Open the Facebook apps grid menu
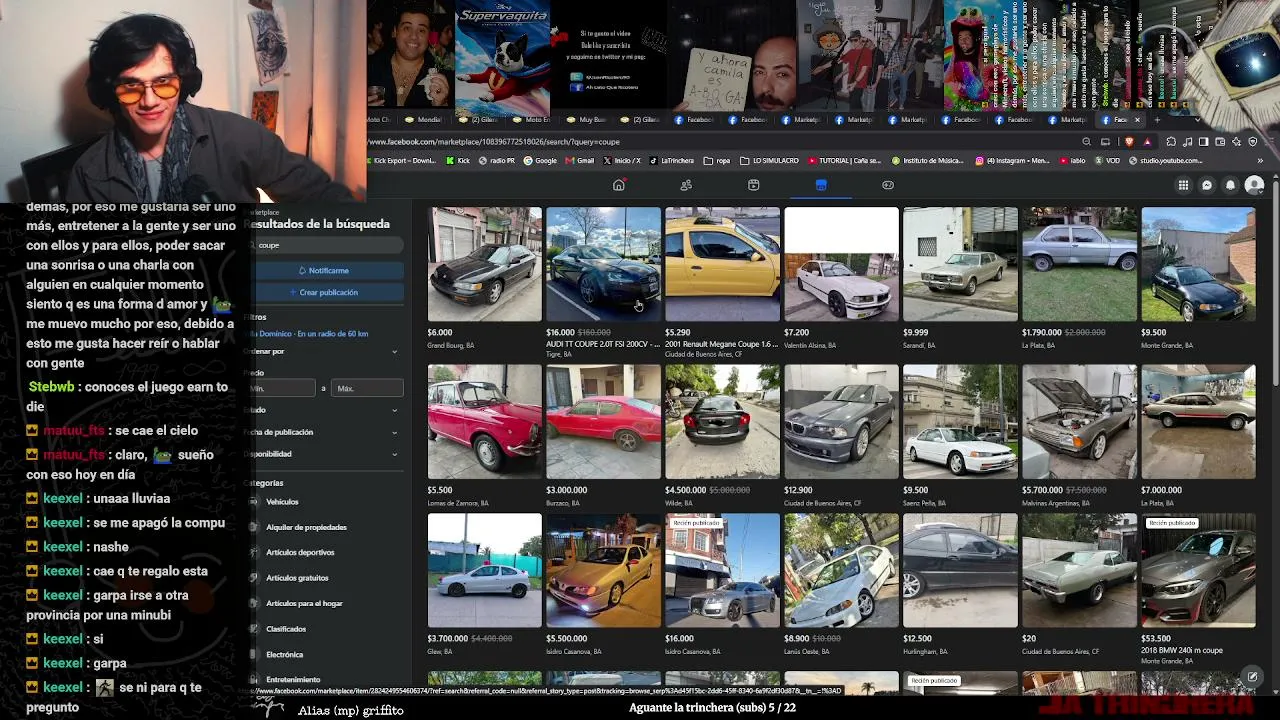 point(1183,185)
